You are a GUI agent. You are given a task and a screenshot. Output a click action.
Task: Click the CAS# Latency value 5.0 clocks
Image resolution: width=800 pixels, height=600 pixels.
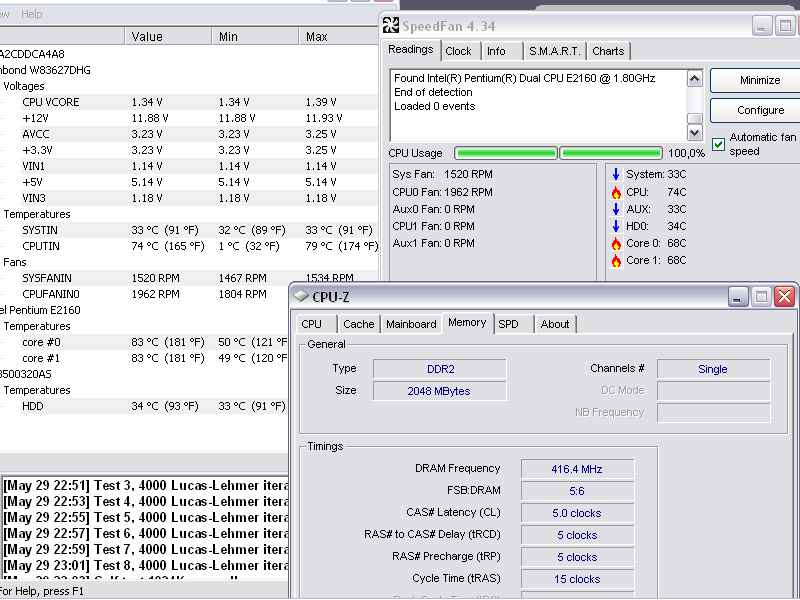577,513
